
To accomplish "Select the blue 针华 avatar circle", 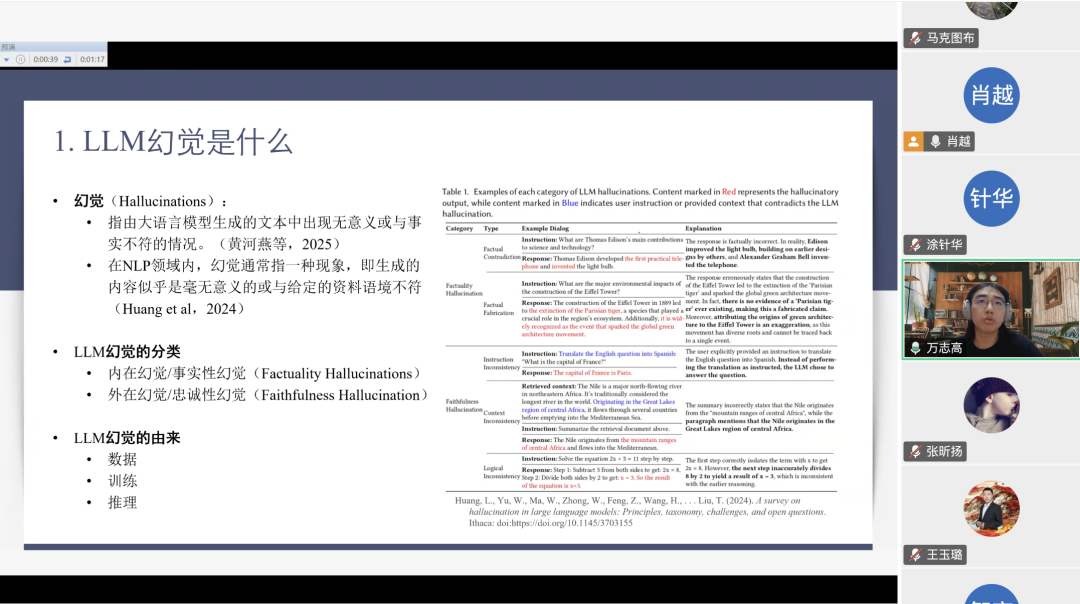I will pyautogui.click(x=991, y=198).
